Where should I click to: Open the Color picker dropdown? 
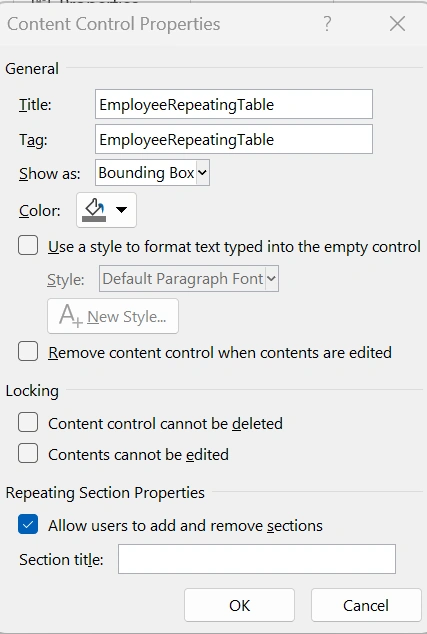(106, 210)
